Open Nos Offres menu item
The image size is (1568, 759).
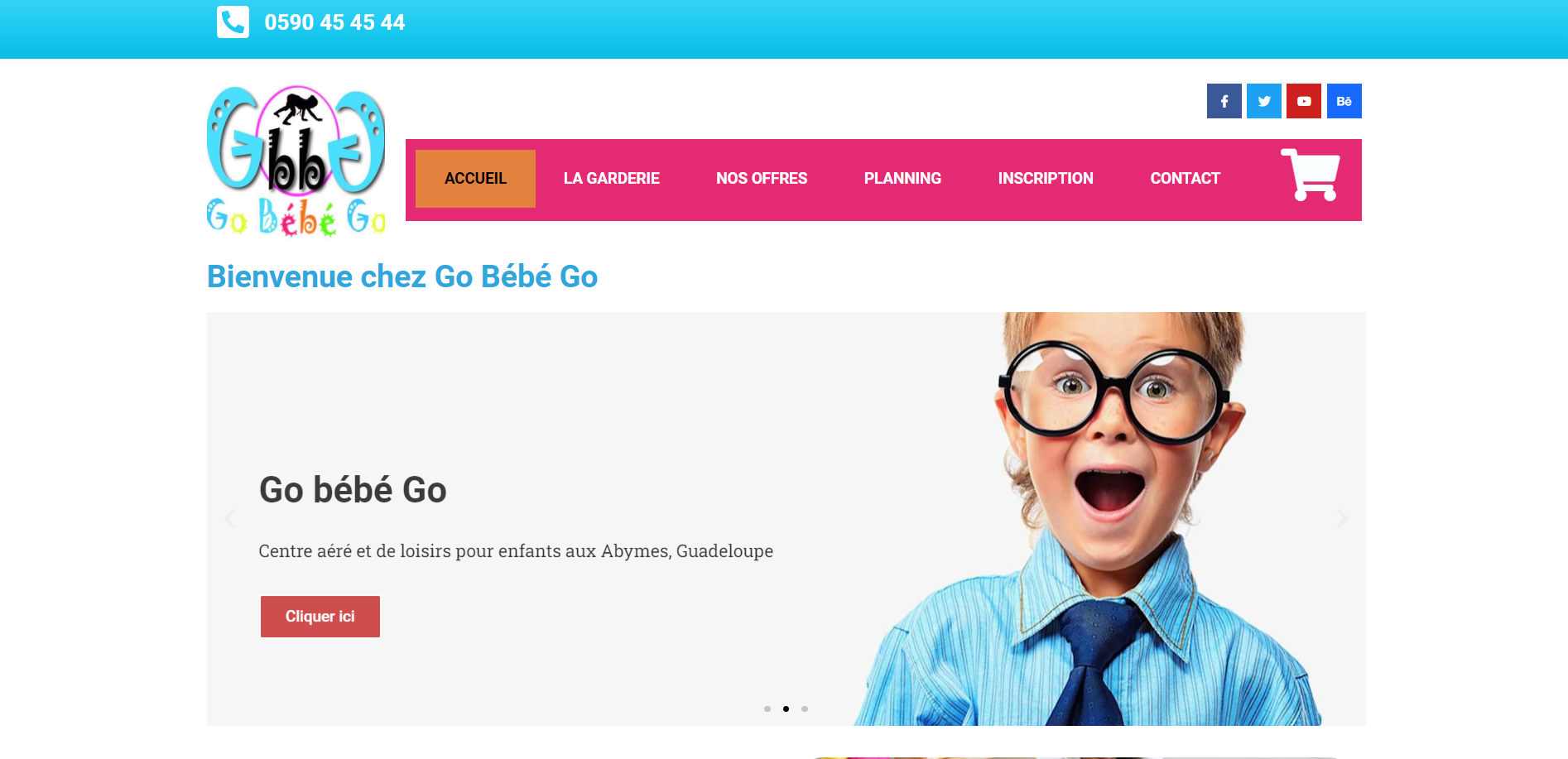(762, 179)
